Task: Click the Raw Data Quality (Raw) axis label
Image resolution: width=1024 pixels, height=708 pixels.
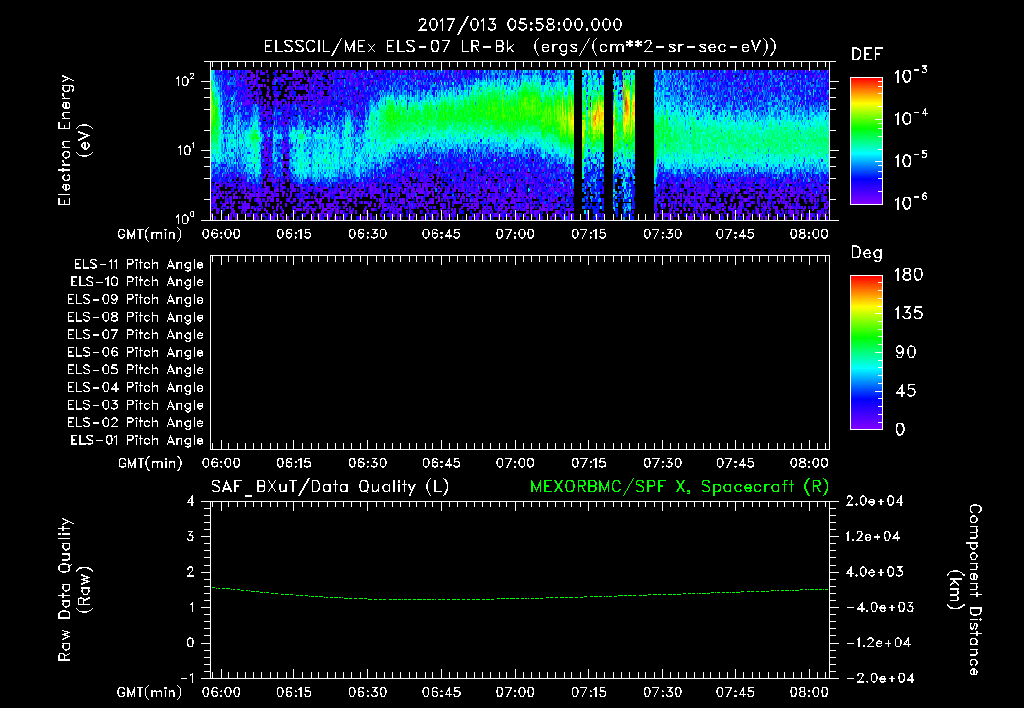Action: [x=74, y=590]
